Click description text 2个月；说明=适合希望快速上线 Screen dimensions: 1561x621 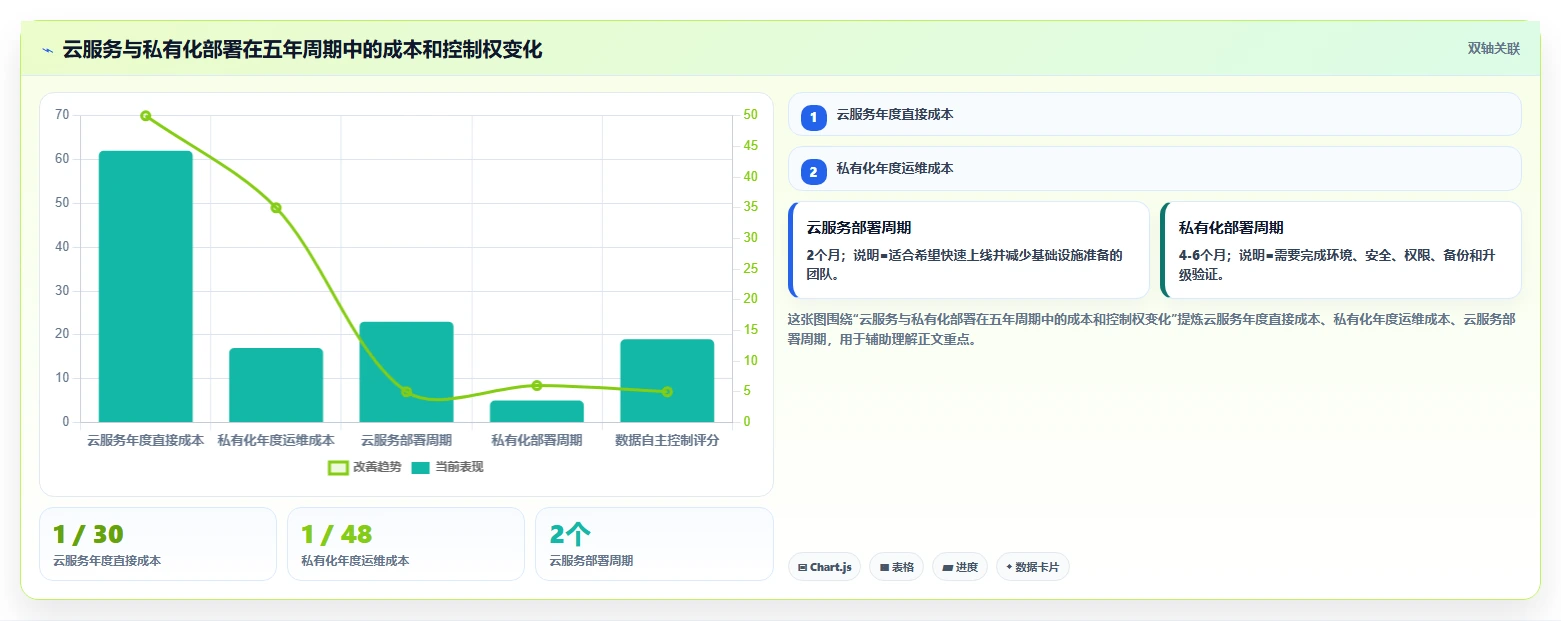[965, 264]
